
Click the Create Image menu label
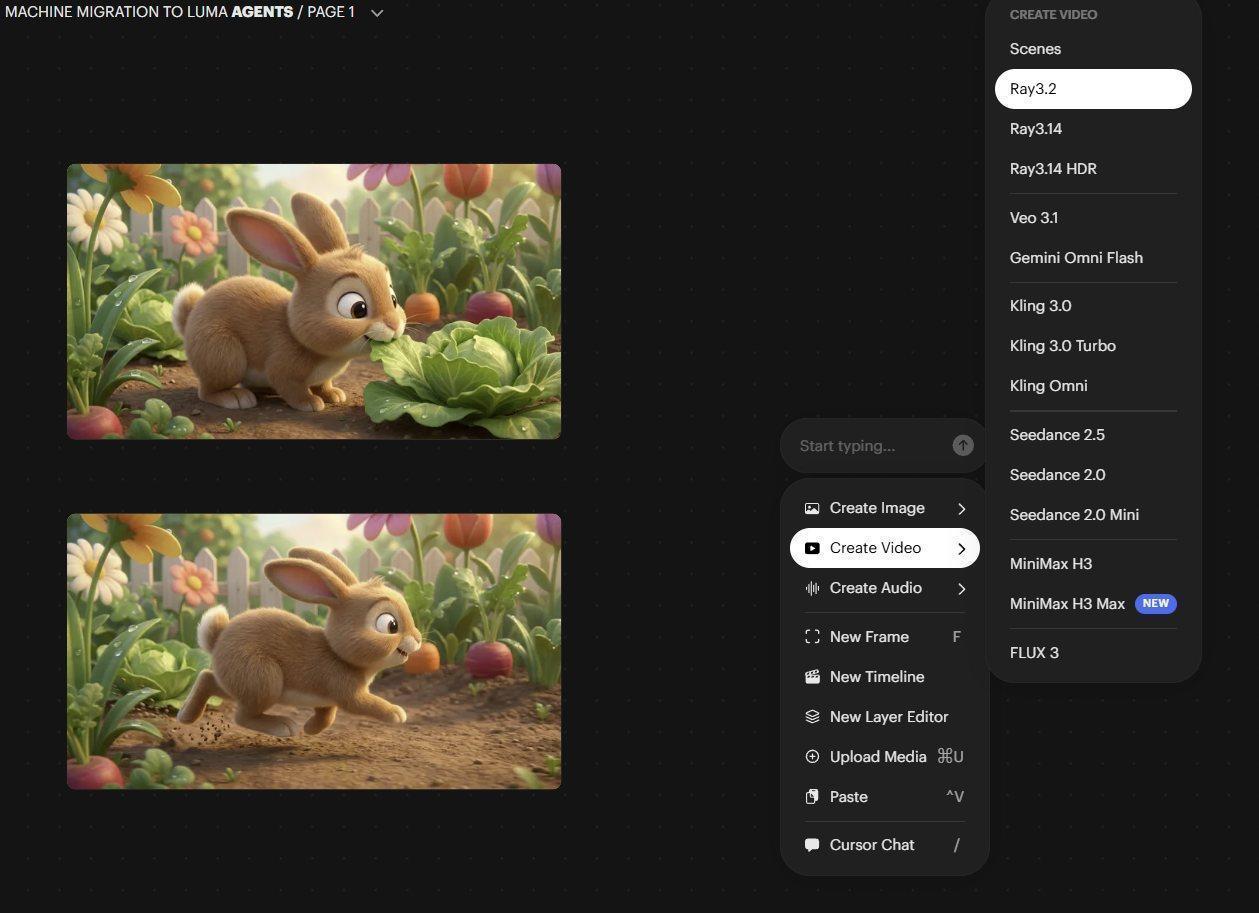(x=877, y=508)
